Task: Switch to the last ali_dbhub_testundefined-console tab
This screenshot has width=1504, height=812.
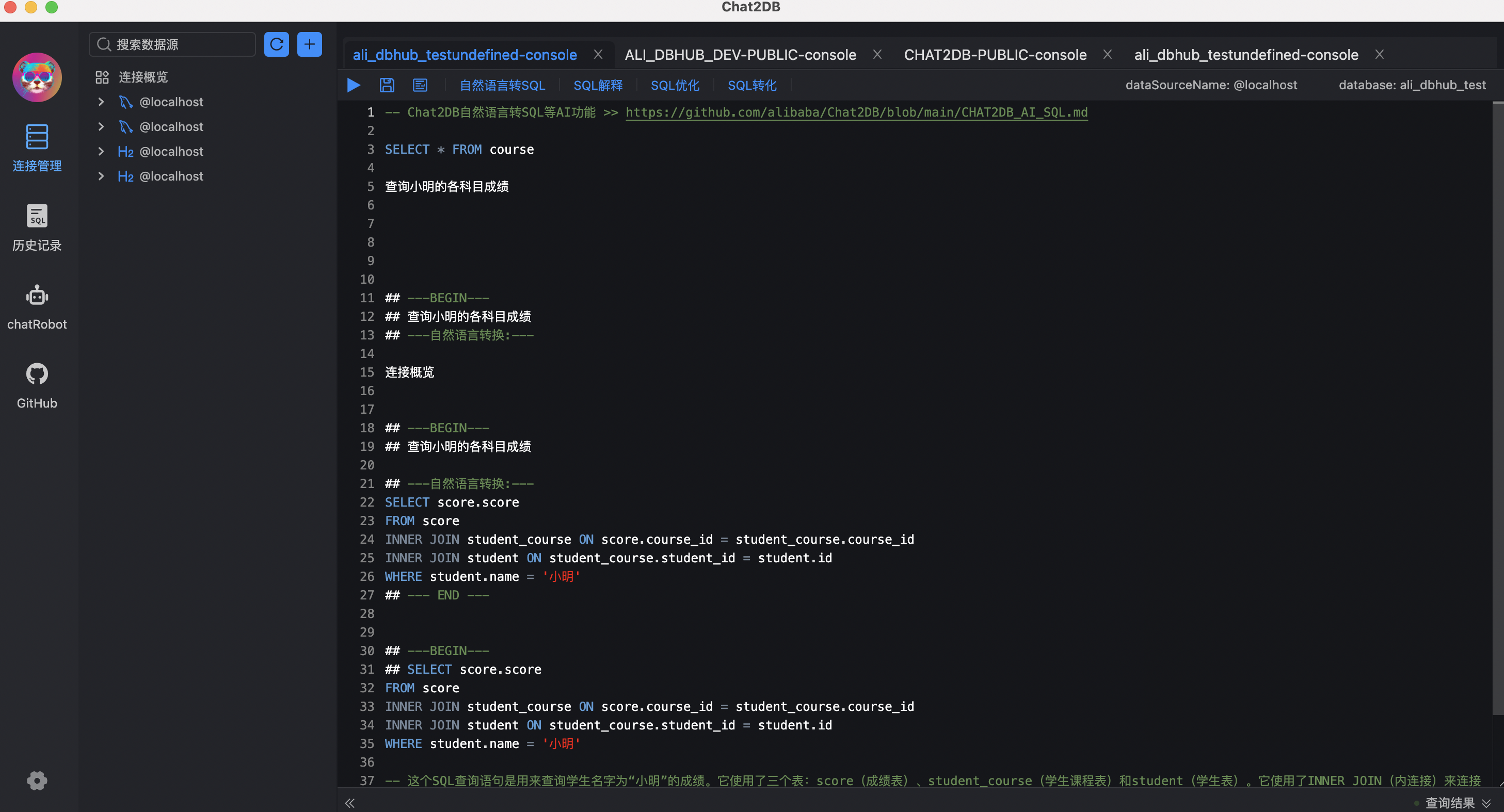Action: click(1246, 55)
